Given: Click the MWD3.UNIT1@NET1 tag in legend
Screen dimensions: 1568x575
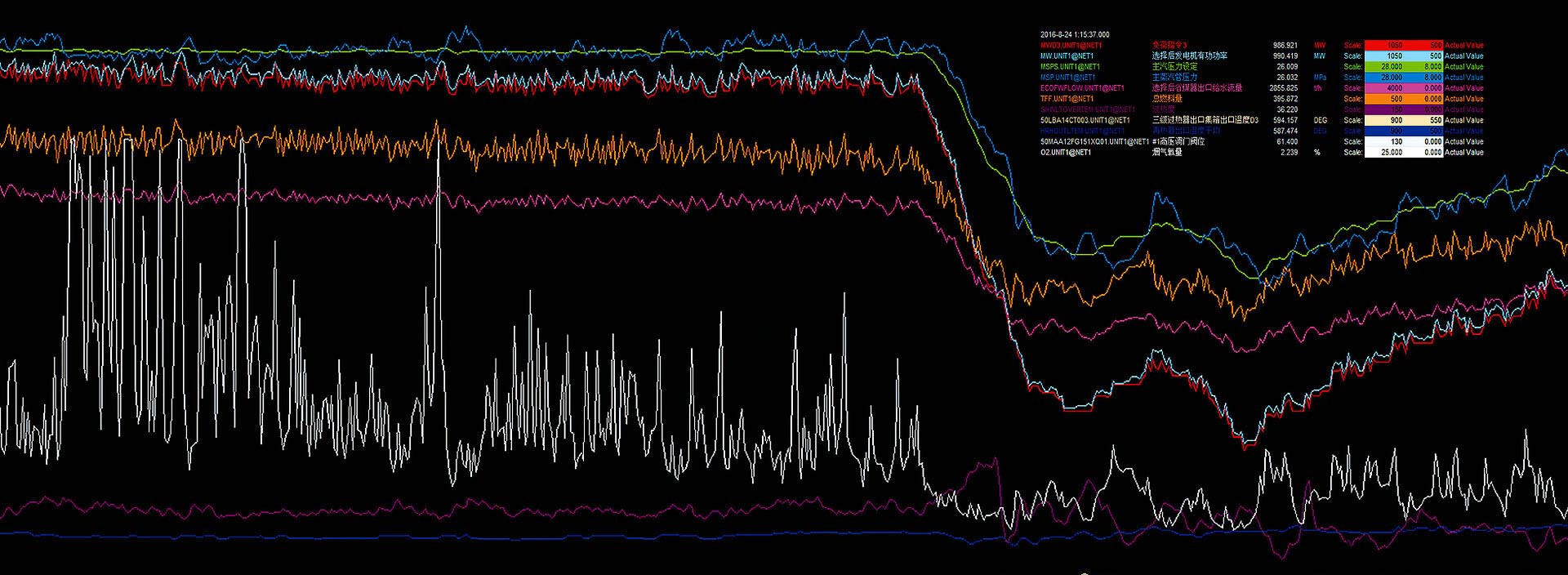Looking at the screenshot, I should click(1070, 46).
